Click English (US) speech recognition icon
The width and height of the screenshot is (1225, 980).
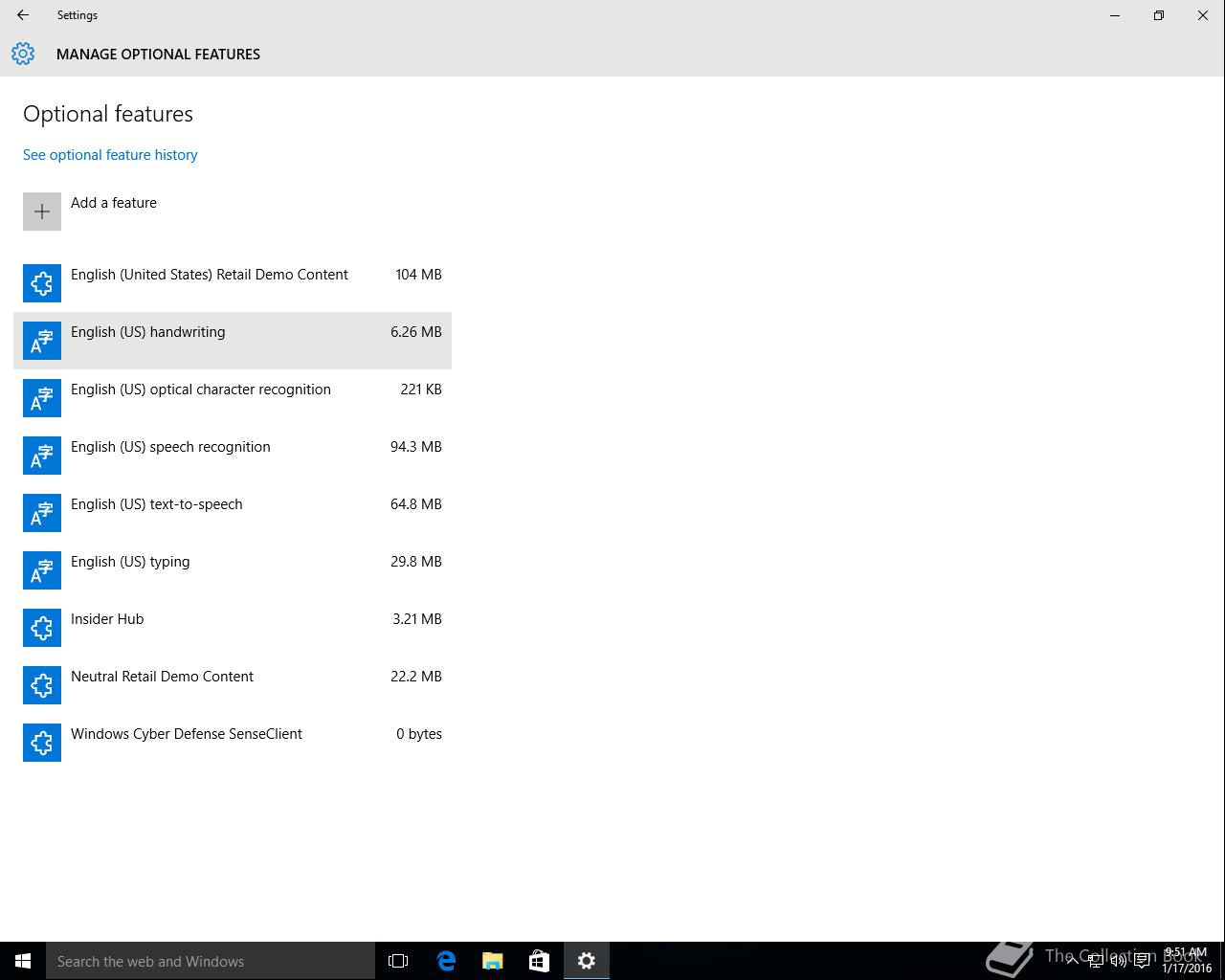coord(42,456)
